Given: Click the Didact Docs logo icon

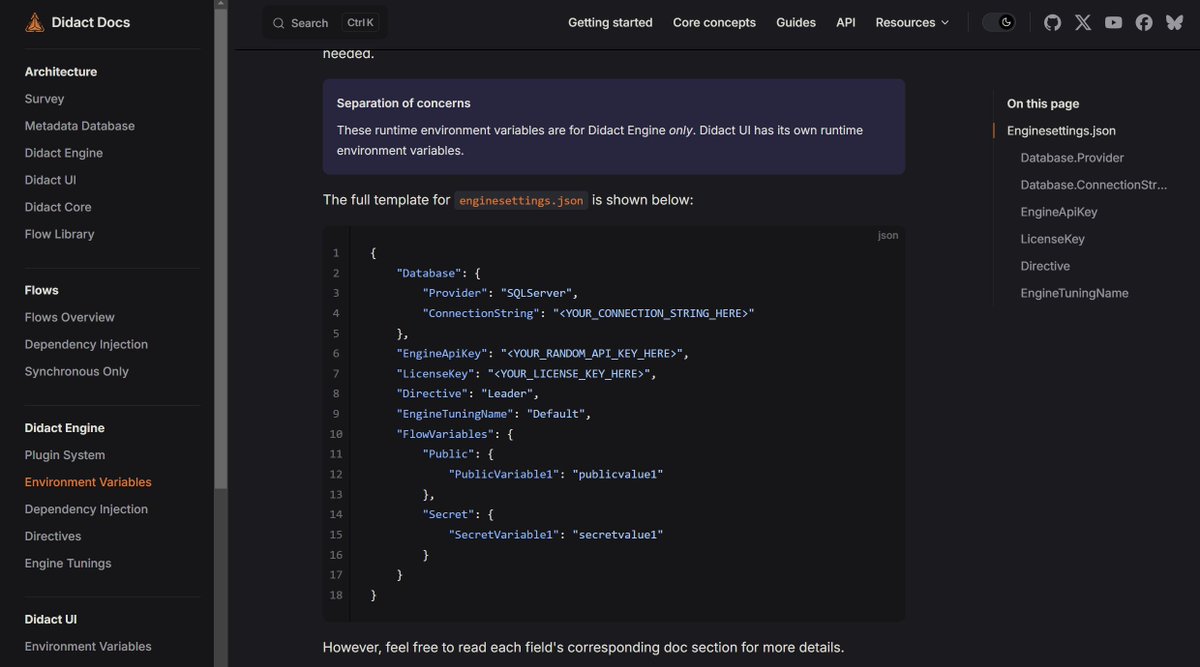Looking at the screenshot, I should tap(35, 22).
